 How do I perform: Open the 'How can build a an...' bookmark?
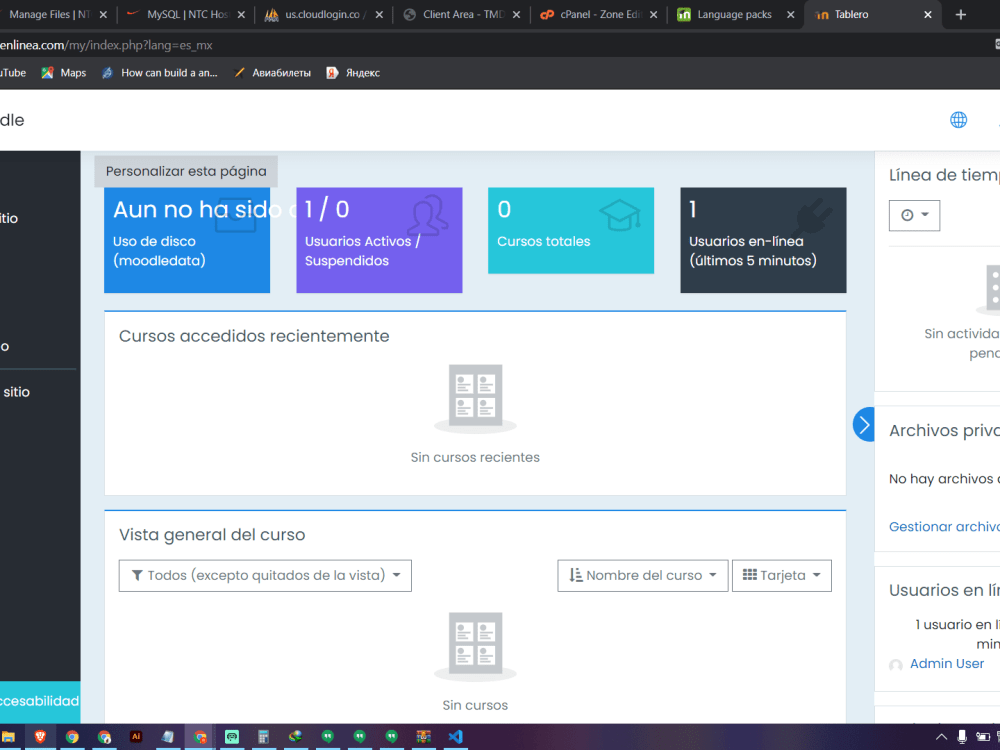160,73
